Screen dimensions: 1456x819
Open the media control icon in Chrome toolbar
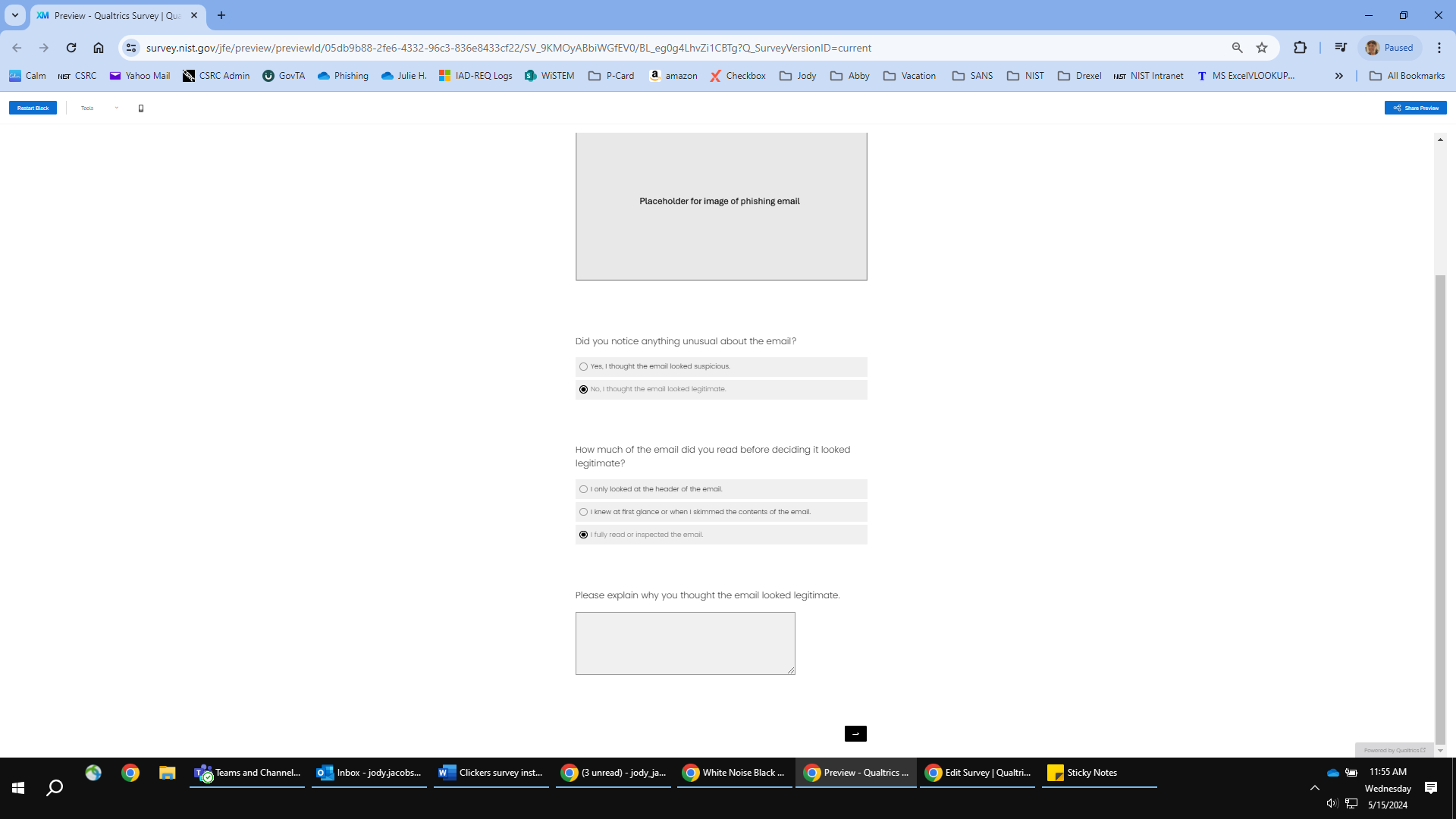coord(1341,48)
